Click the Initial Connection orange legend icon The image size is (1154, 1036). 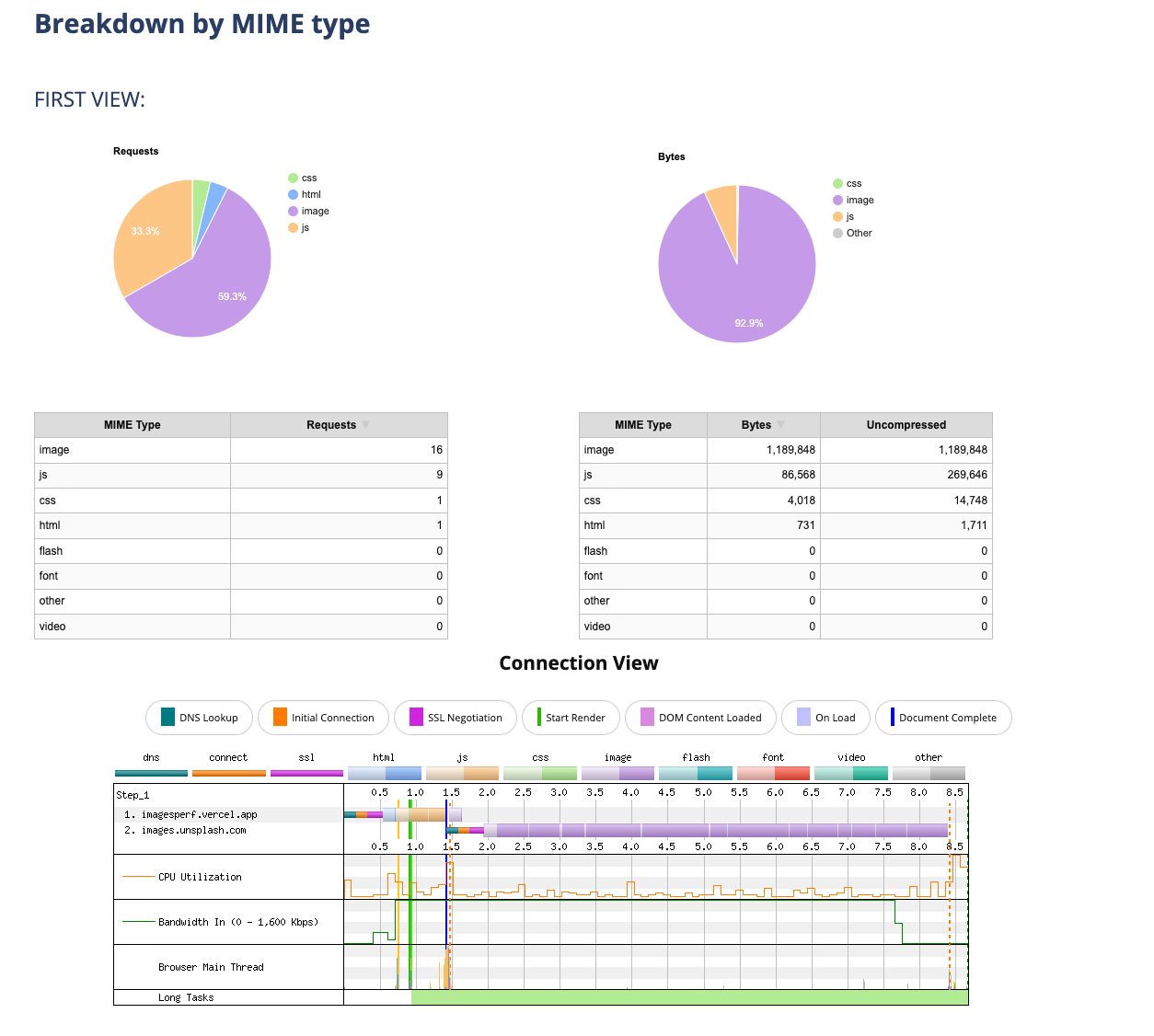(x=280, y=718)
